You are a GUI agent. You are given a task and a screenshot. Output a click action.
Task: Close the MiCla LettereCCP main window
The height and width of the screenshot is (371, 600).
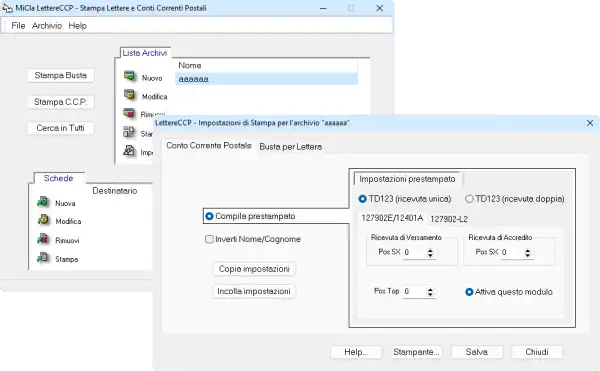379,8
